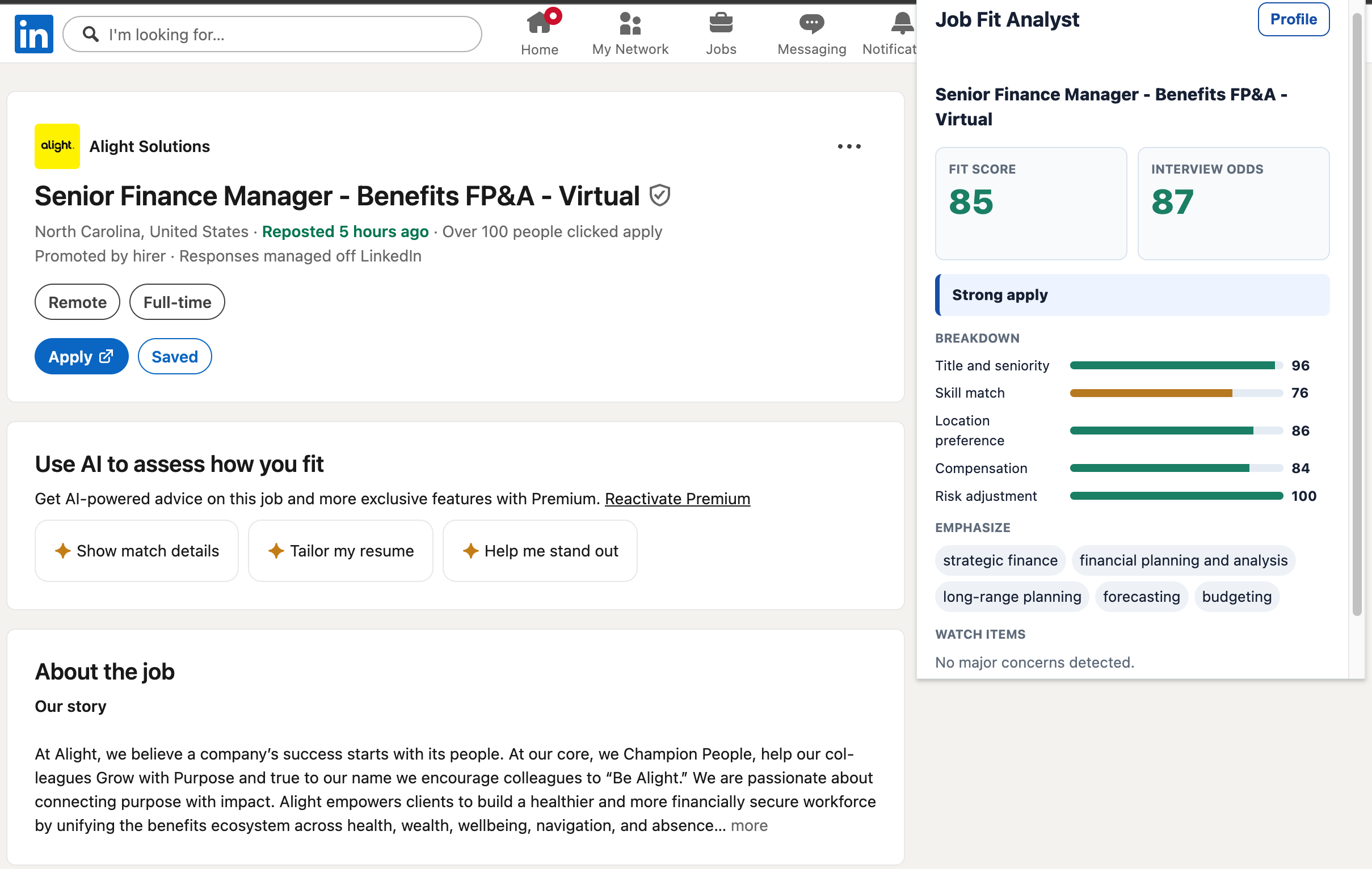Click sparkle icon on Help me stand out
The height and width of the screenshot is (869, 1372).
[470, 551]
